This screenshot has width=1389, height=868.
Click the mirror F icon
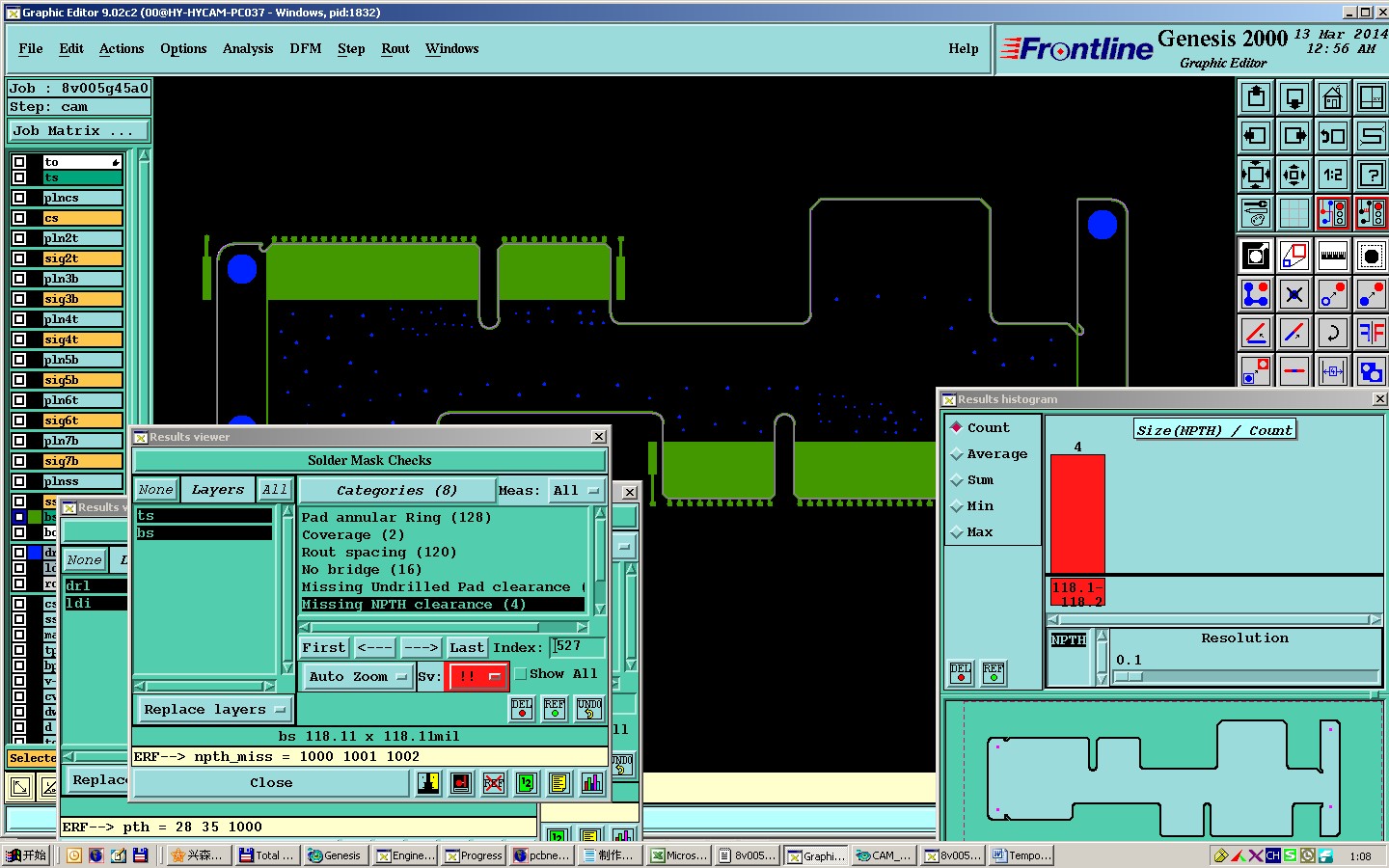(1372, 333)
